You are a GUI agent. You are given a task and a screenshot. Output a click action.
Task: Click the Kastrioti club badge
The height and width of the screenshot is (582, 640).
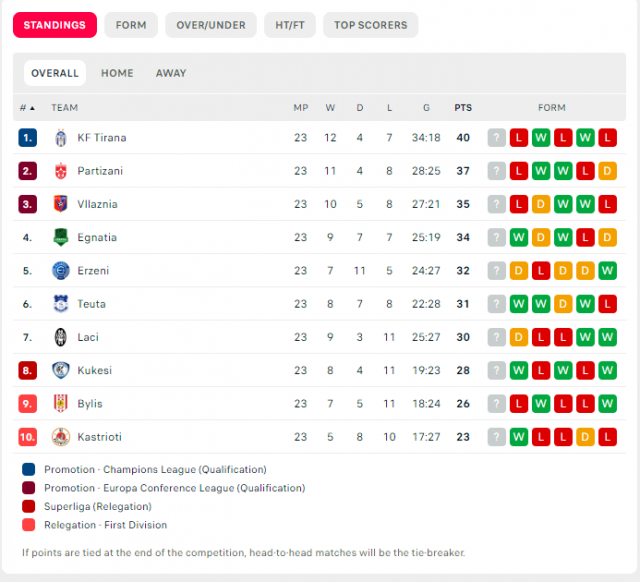pos(61,437)
